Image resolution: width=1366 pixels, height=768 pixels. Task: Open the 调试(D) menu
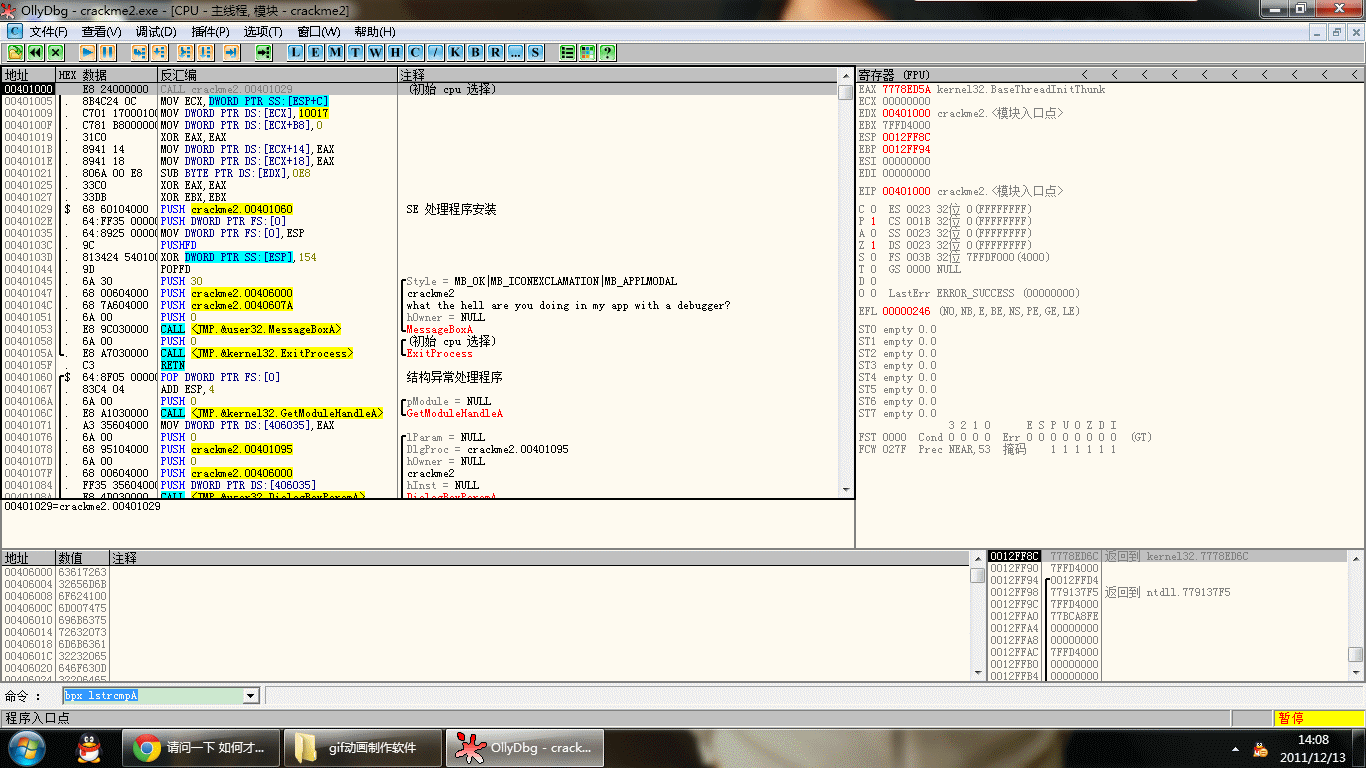(155, 32)
